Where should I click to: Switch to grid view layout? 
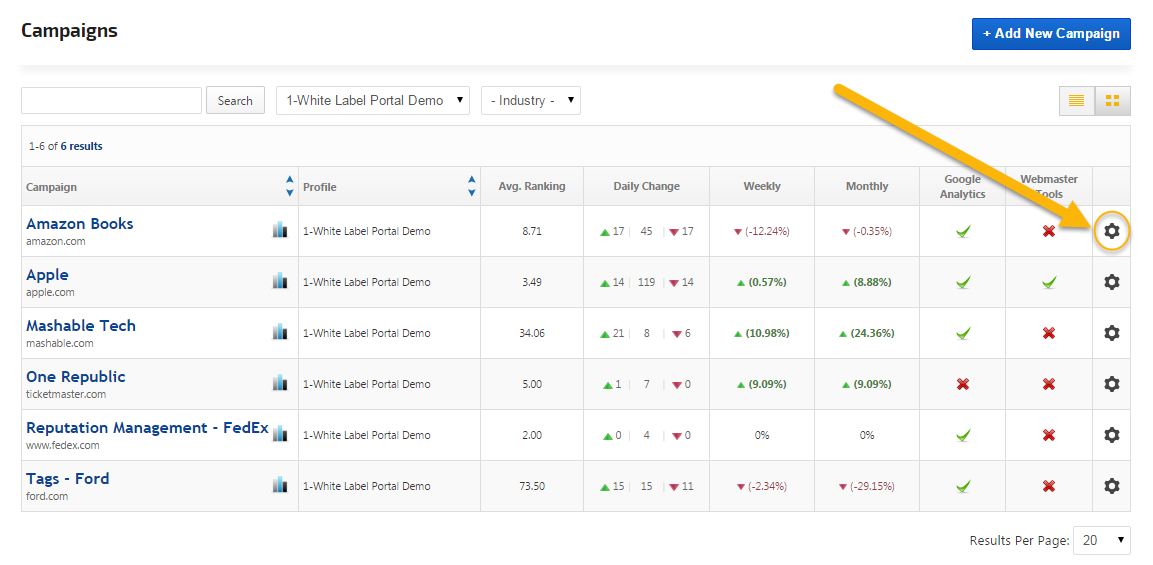(x=1112, y=100)
